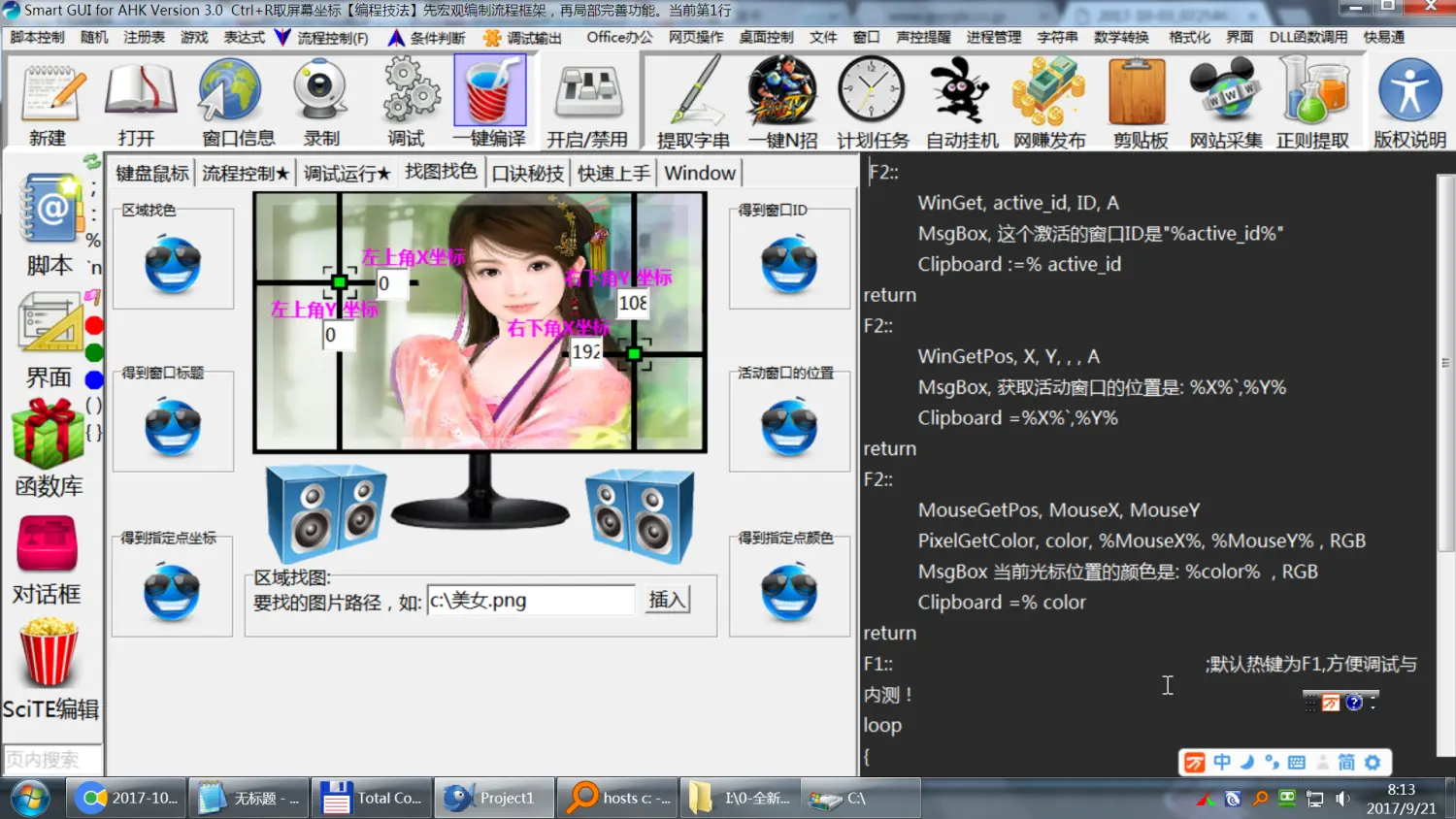
Task: Open 计划任务 clock icon
Action: 871,90
